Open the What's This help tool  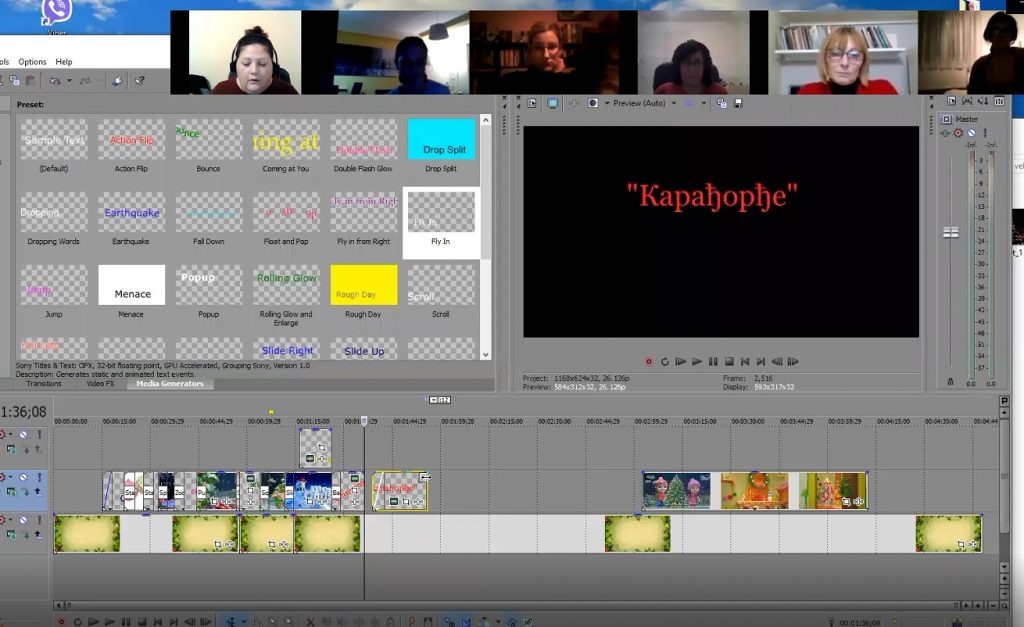[139, 80]
